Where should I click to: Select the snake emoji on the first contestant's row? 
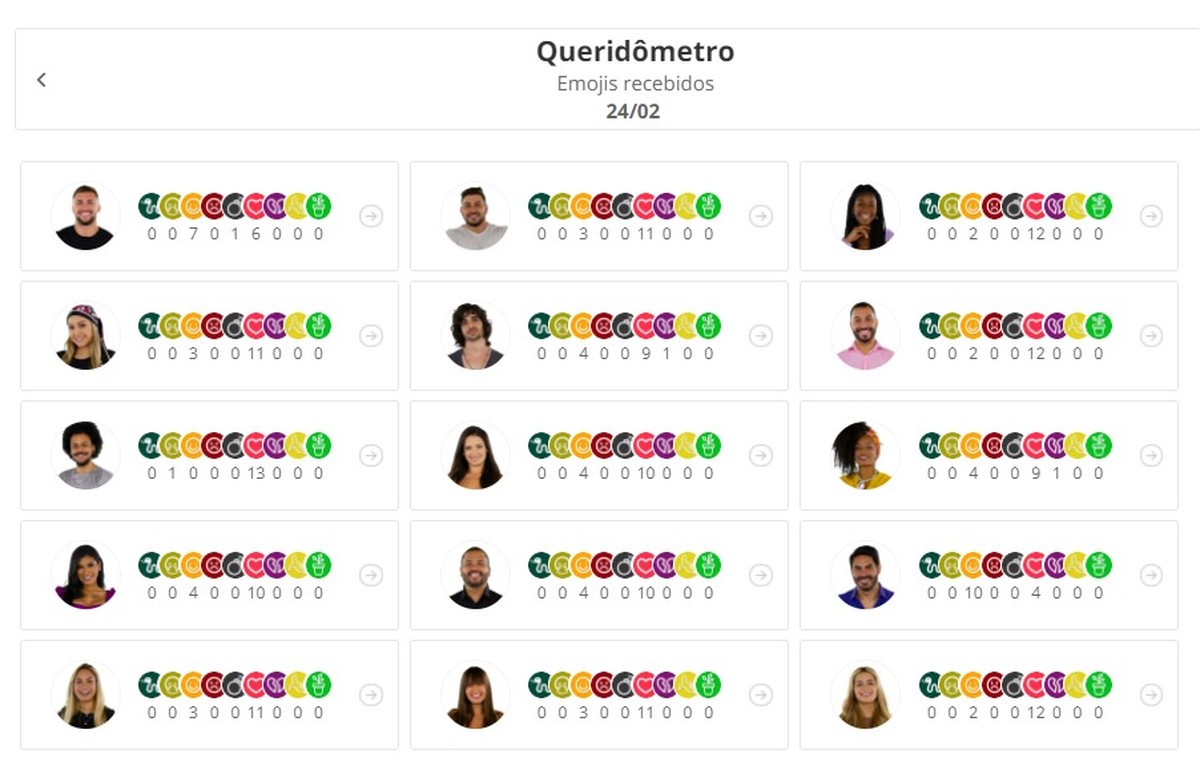151,207
